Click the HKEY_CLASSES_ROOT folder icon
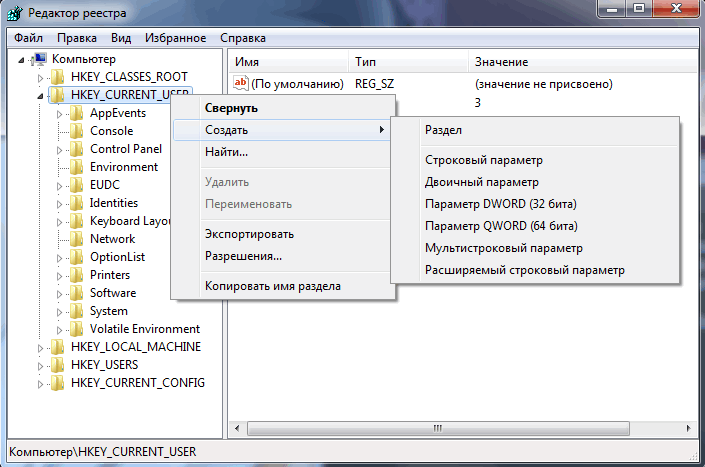The height and width of the screenshot is (467, 705). coord(58,77)
